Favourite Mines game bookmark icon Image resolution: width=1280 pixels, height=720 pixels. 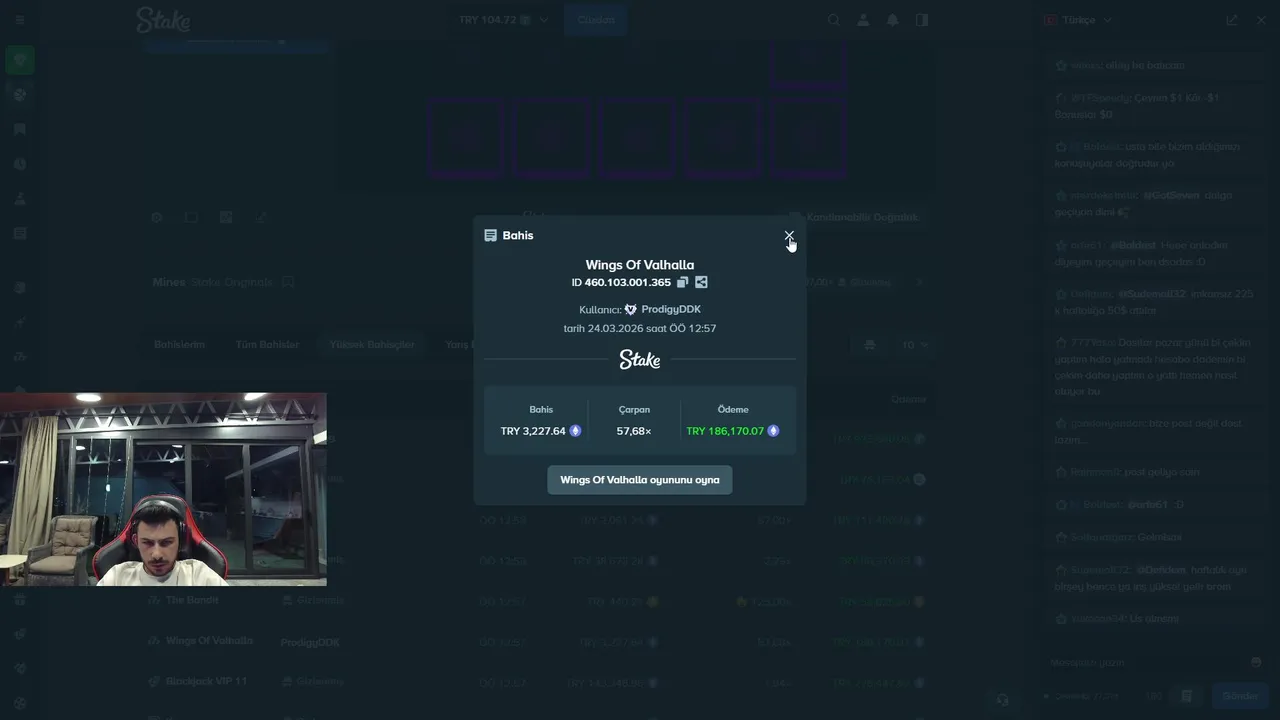pos(288,282)
